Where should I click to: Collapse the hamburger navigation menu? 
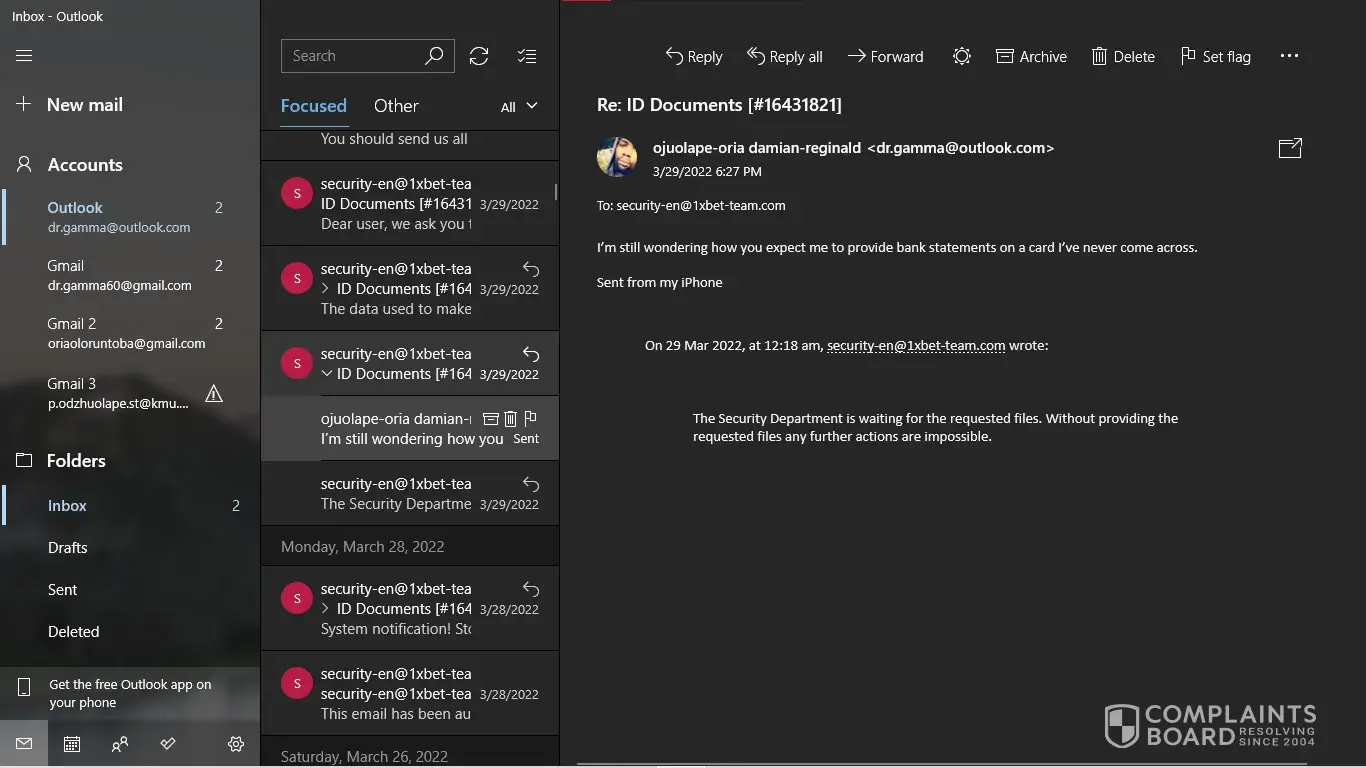coord(24,56)
